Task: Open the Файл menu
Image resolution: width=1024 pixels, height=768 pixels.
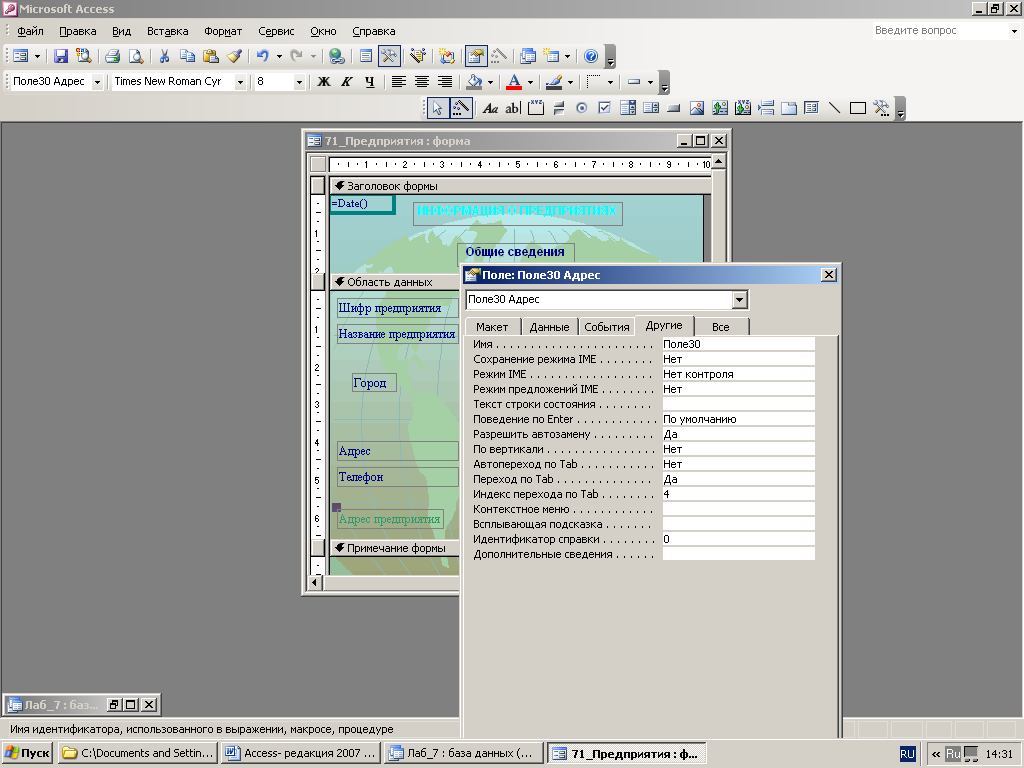Action: [x=30, y=31]
